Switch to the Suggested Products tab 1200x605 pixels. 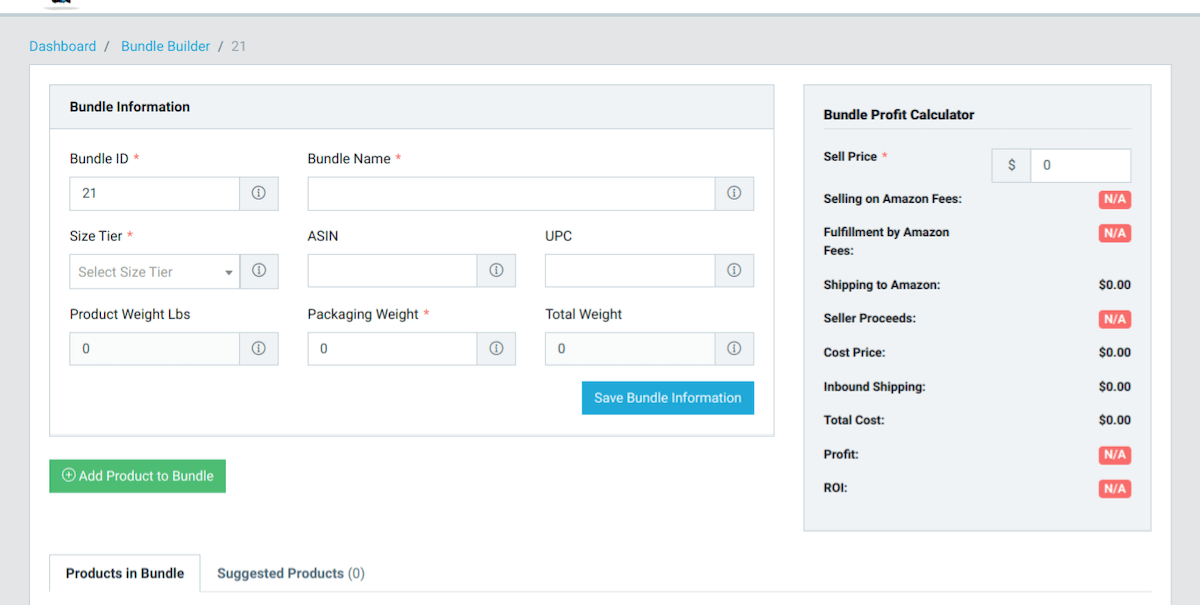(290, 573)
